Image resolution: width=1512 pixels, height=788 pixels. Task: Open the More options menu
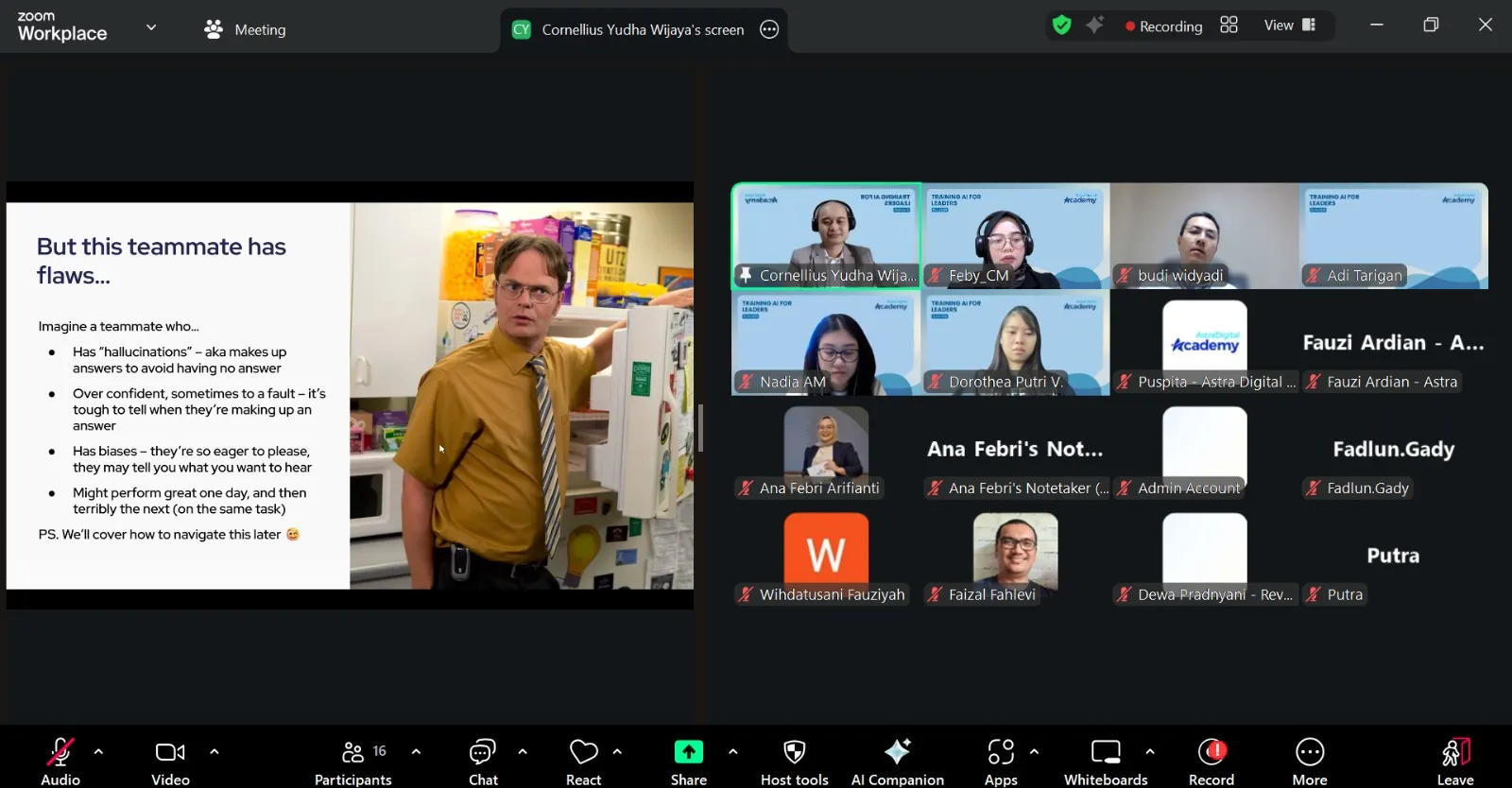(1310, 761)
